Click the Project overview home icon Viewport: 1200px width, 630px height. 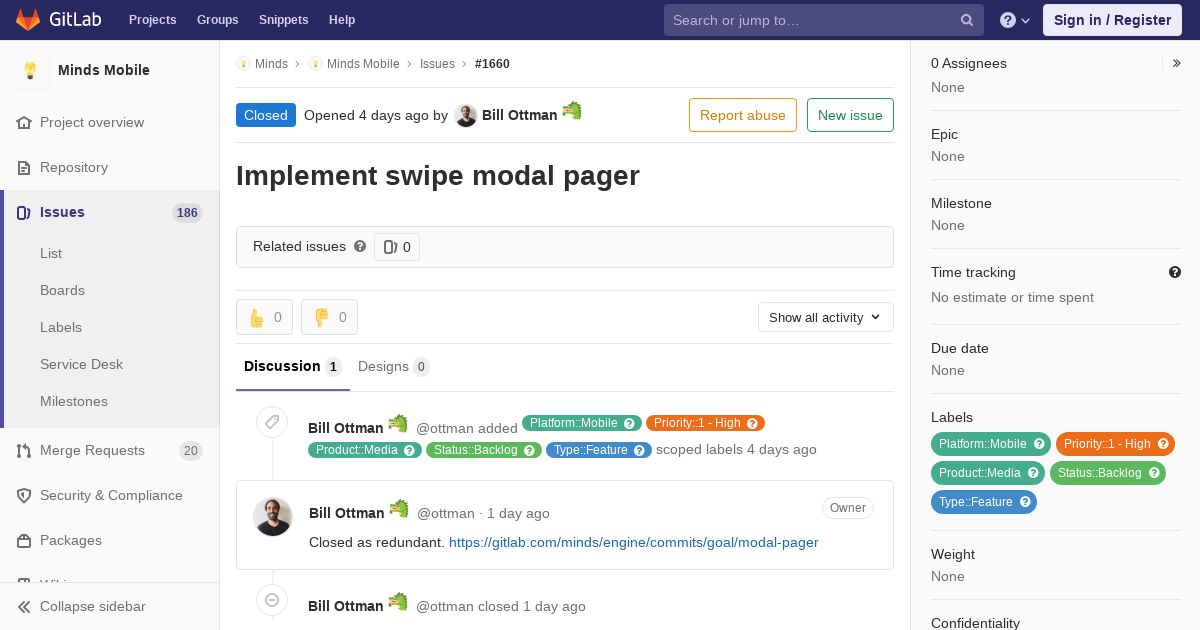[x=24, y=122]
